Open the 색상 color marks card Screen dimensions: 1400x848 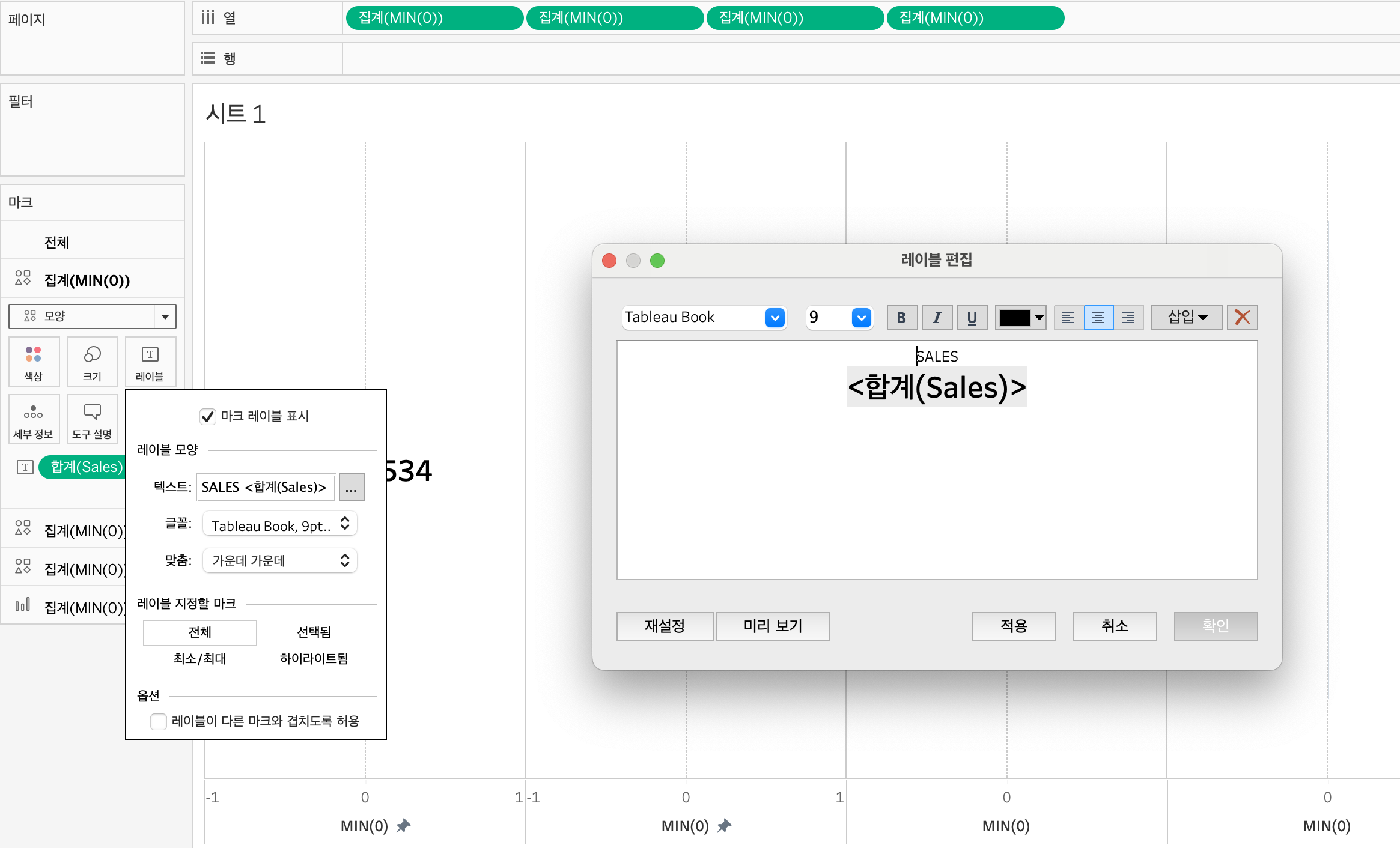click(x=34, y=362)
